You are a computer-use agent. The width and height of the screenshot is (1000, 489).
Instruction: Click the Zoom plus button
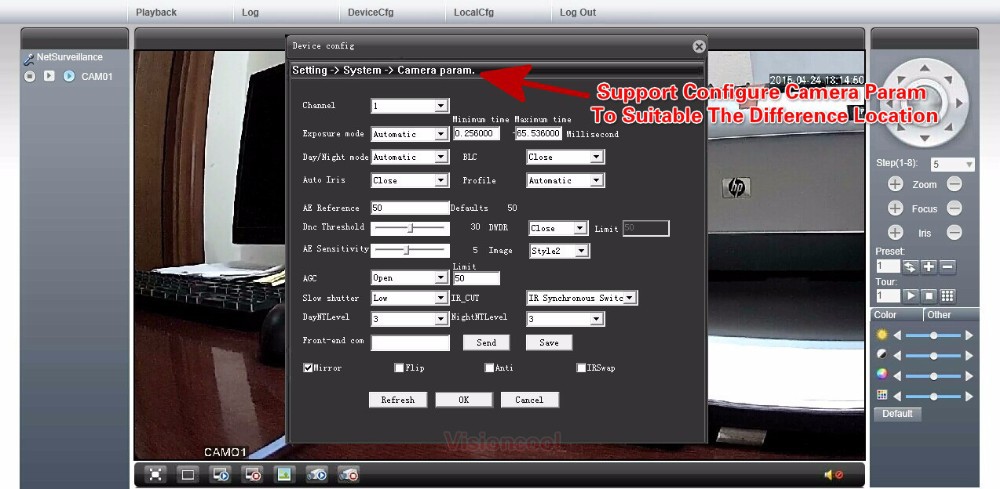[895, 185]
